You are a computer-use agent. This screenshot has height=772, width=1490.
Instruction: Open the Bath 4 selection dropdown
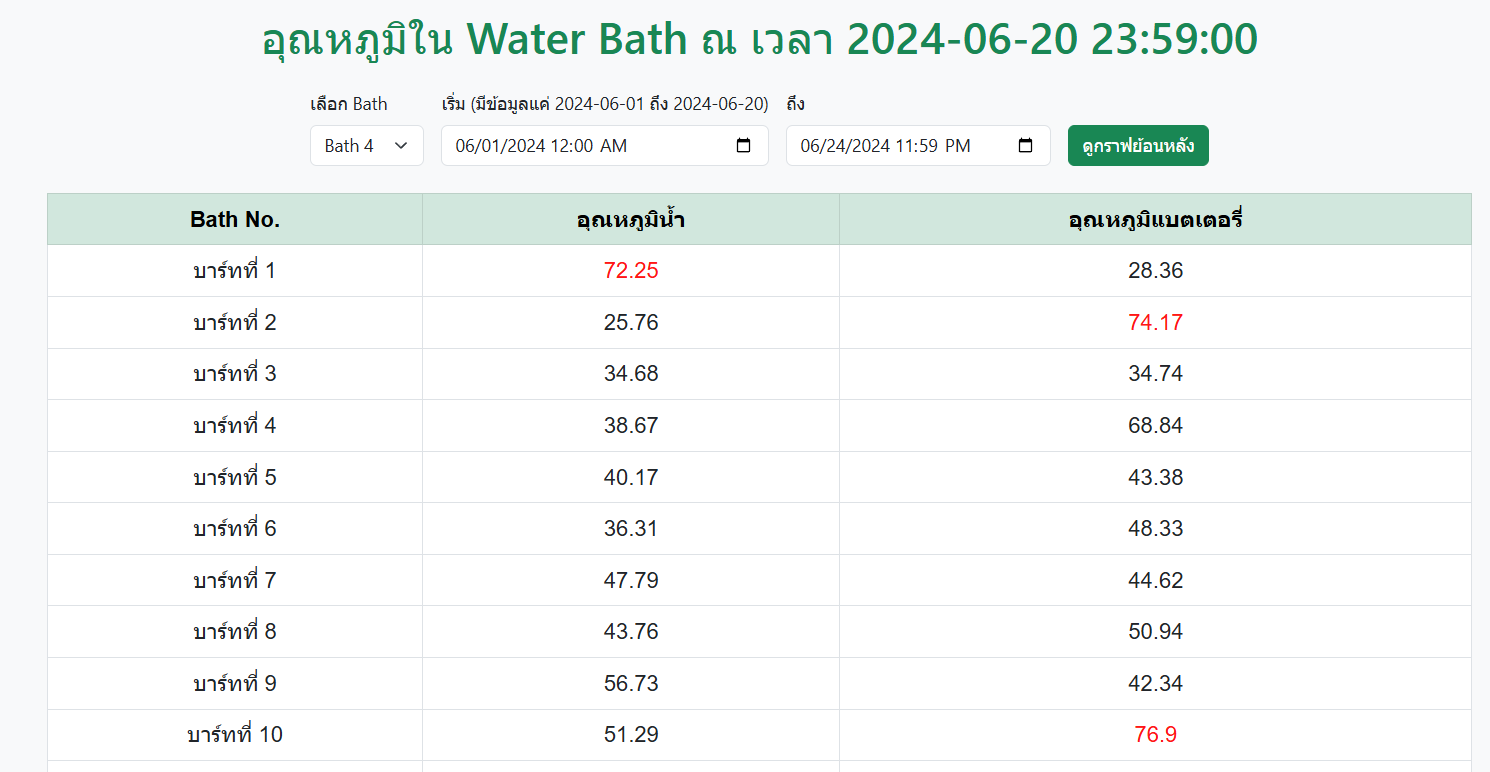click(x=367, y=146)
